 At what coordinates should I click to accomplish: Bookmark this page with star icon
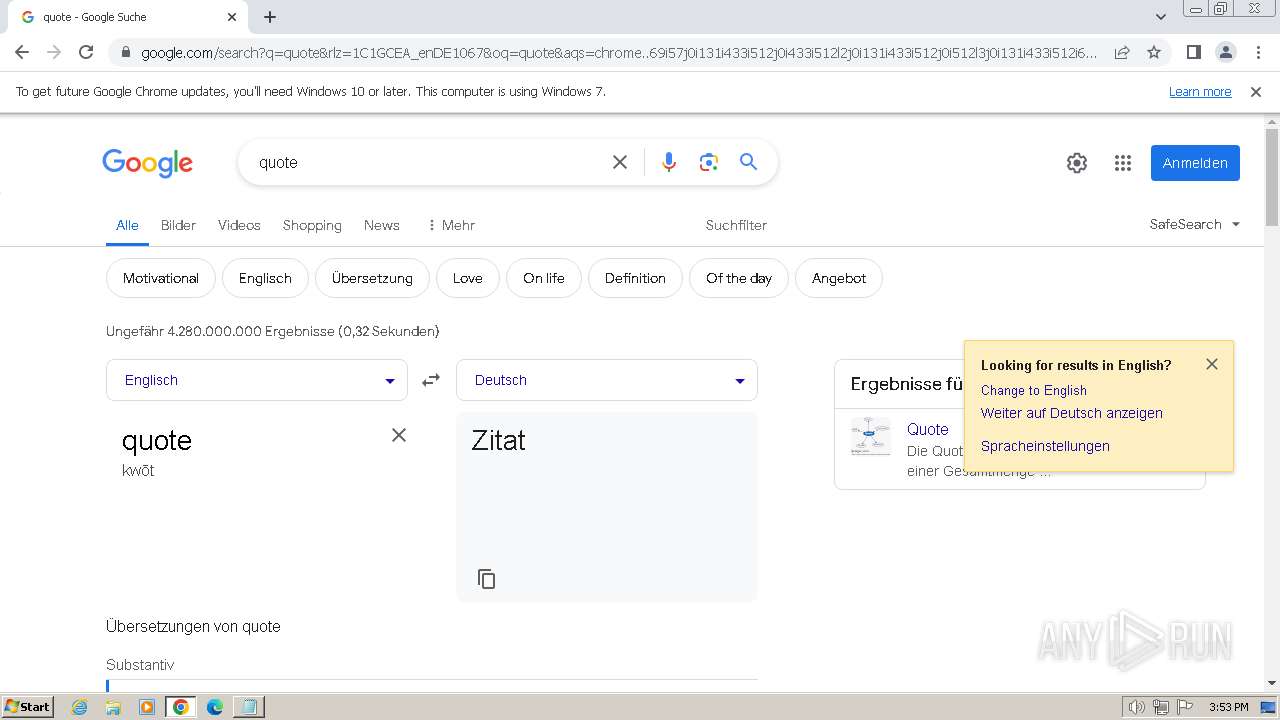point(1154,52)
